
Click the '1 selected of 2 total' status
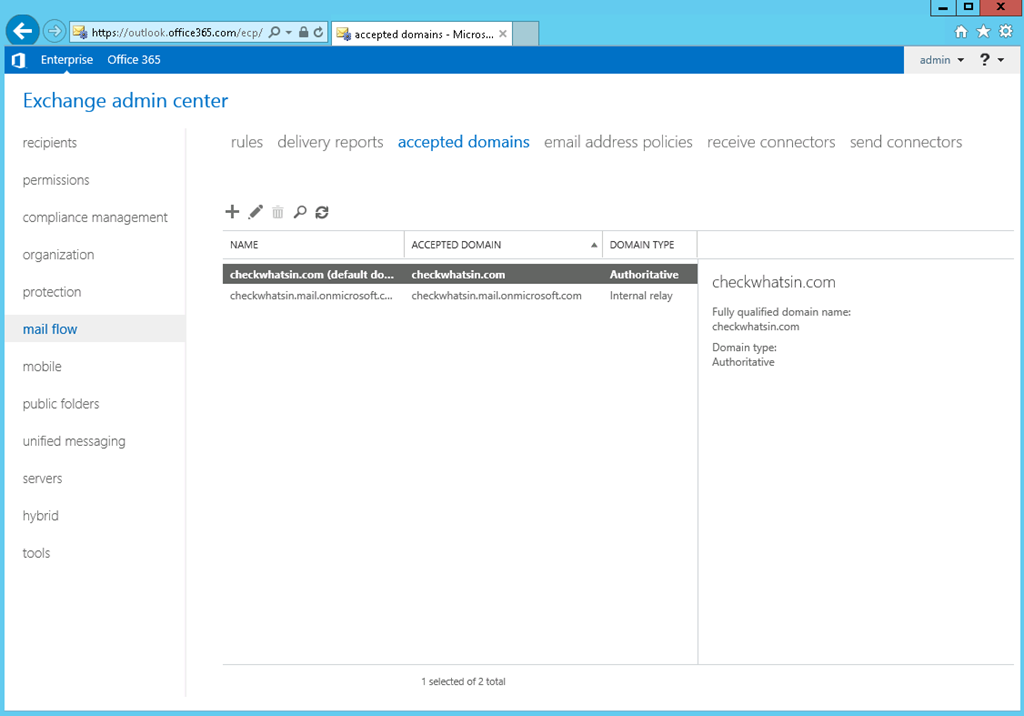pyautogui.click(x=463, y=681)
